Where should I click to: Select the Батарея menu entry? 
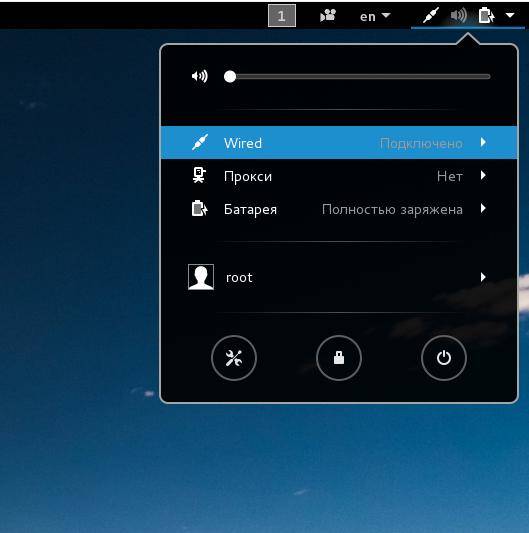pyautogui.click(x=339, y=208)
